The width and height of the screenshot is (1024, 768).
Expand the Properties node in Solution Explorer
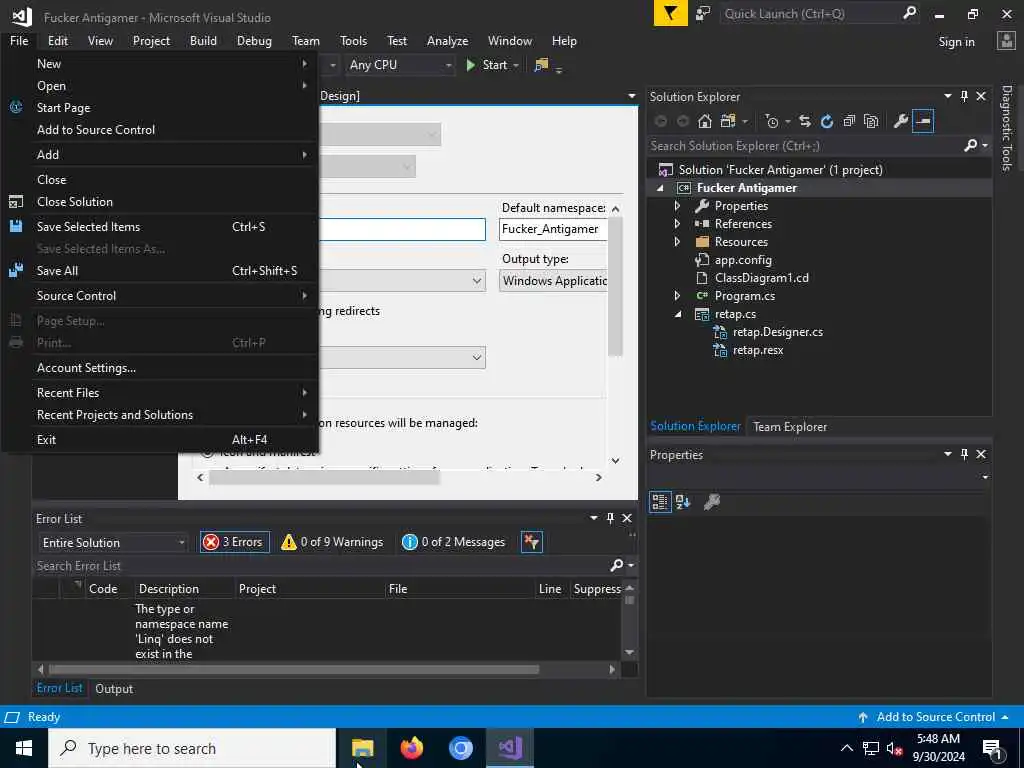point(677,206)
